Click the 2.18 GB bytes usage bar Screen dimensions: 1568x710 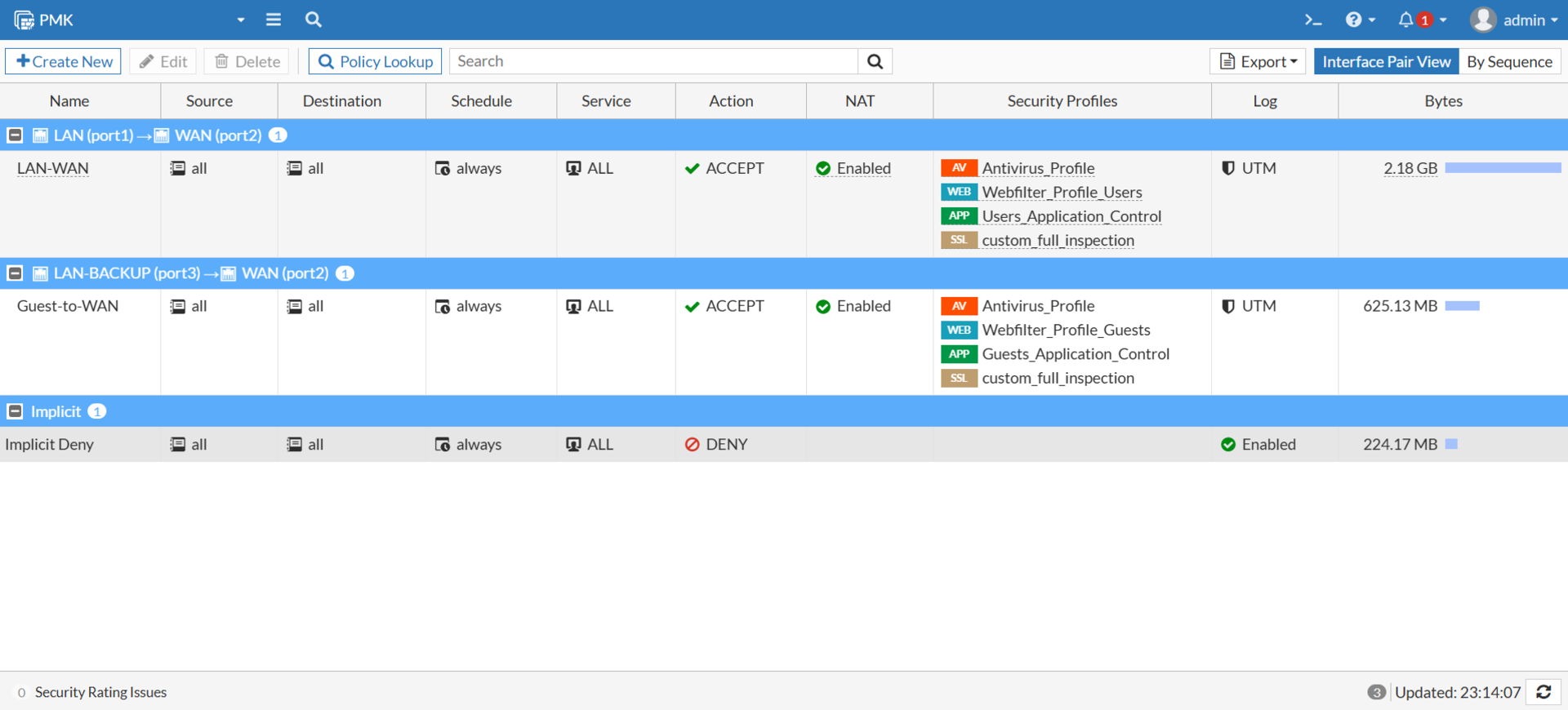[x=1503, y=168]
